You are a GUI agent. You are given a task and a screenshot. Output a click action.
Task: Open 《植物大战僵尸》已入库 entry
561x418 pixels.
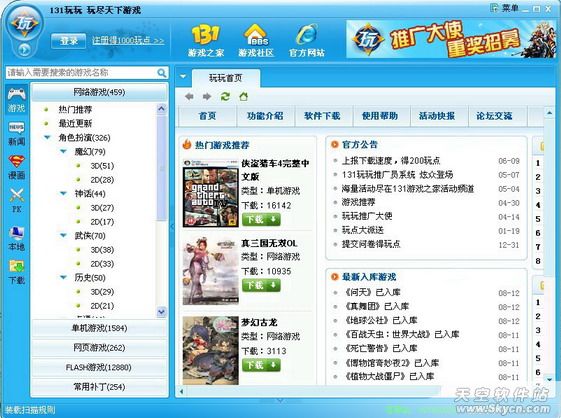pos(389,376)
